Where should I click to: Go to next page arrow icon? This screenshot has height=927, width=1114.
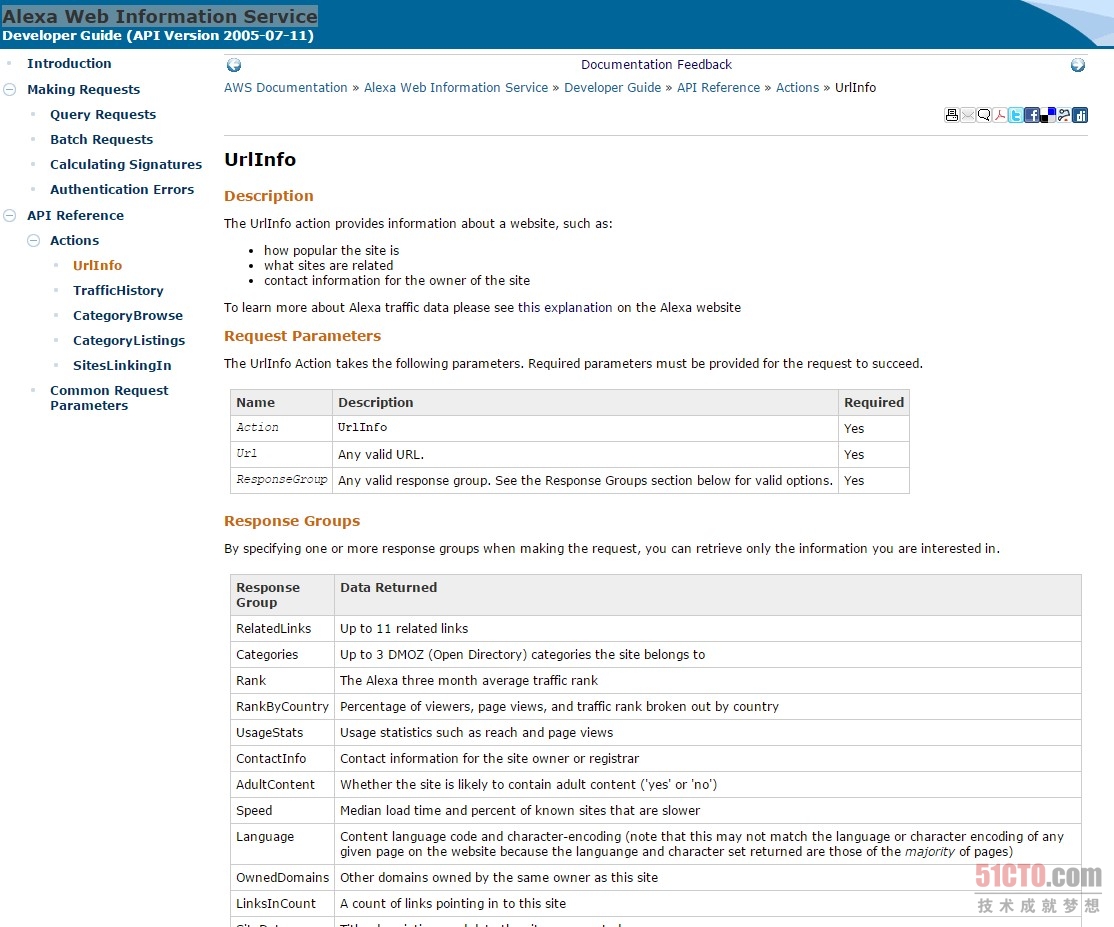click(1078, 65)
